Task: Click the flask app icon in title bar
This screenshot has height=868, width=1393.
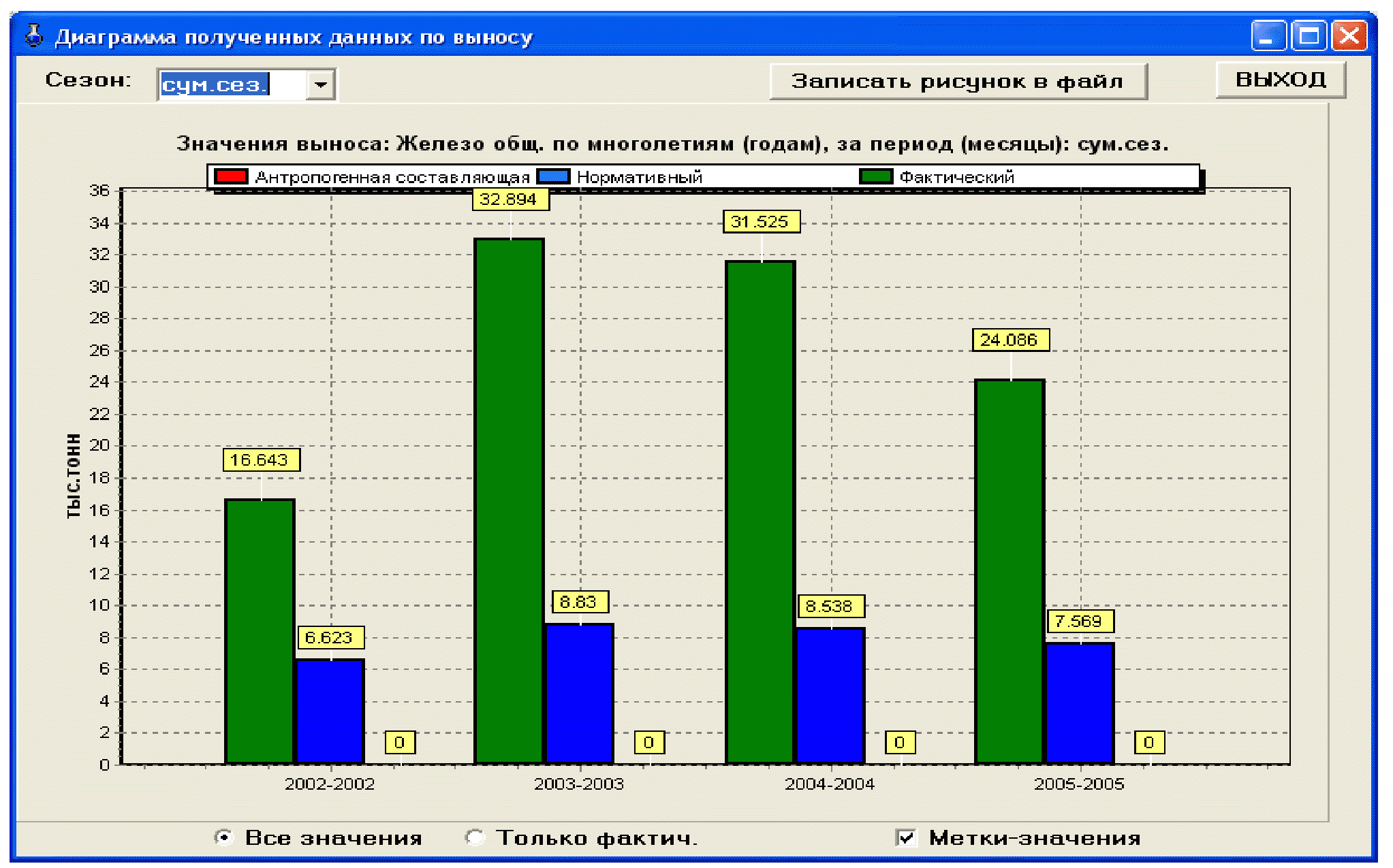Action: (x=34, y=35)
